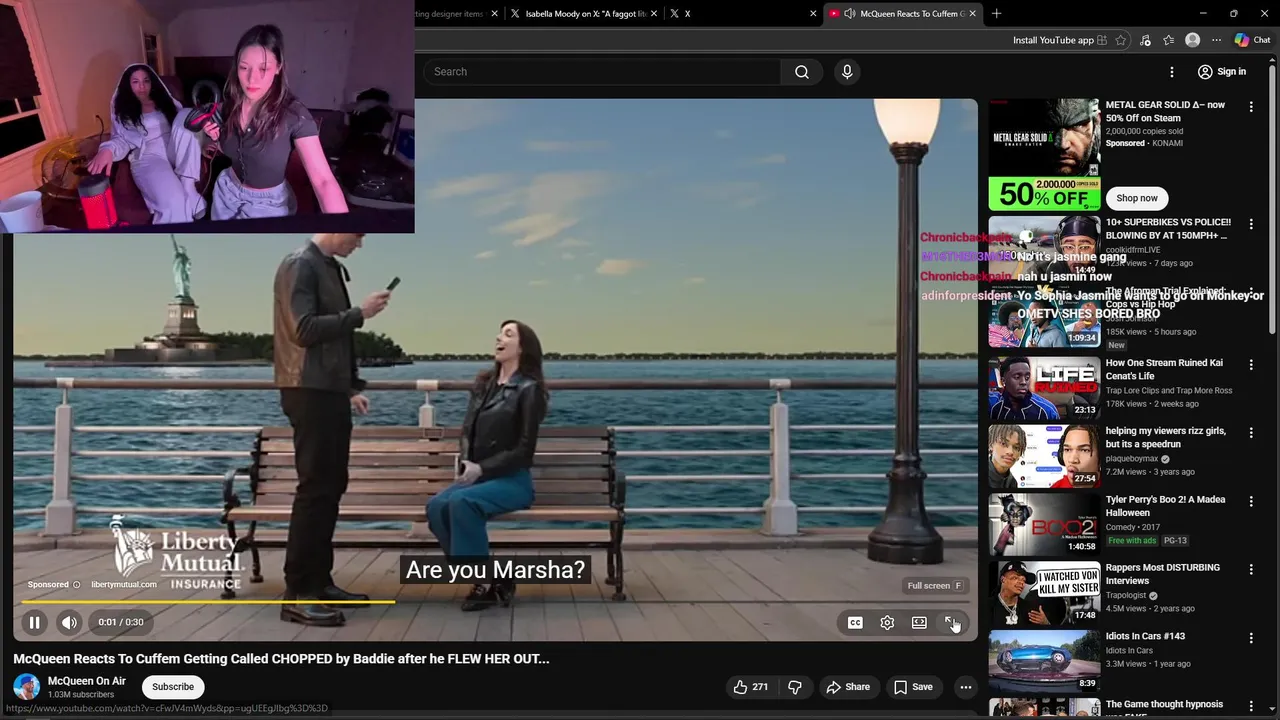Open a new browser tab

pyautogui.click(x=996, y=14)
